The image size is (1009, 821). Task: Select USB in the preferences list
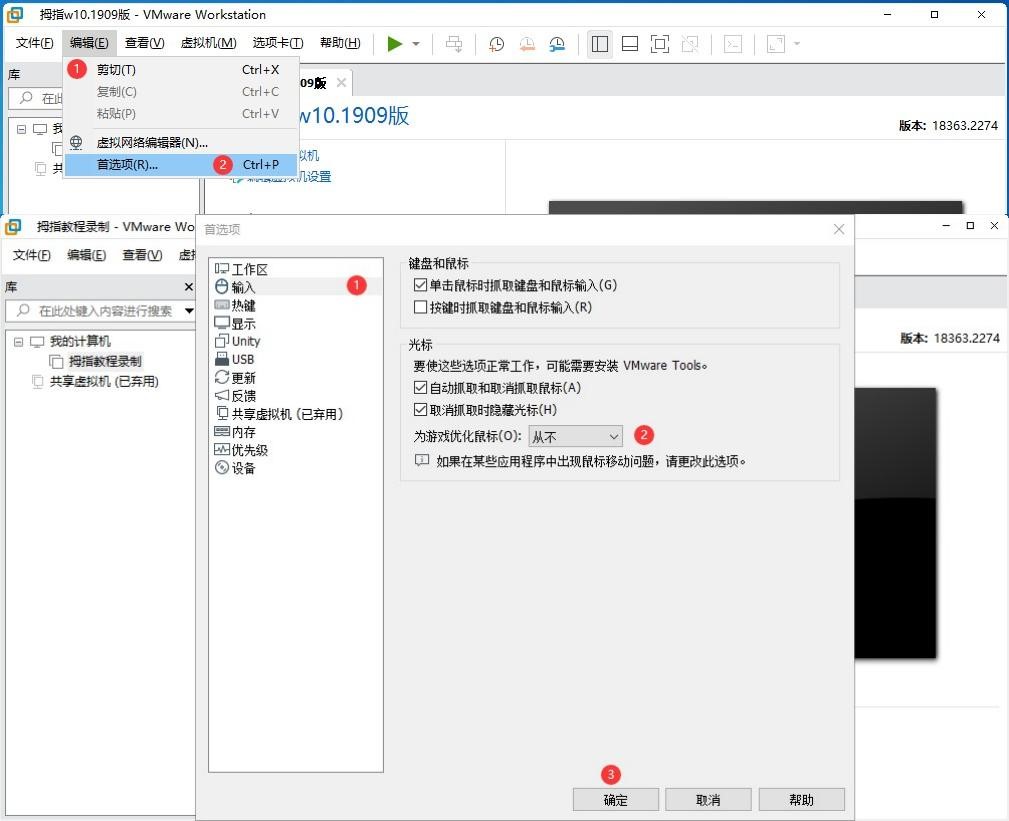[243, 359]
